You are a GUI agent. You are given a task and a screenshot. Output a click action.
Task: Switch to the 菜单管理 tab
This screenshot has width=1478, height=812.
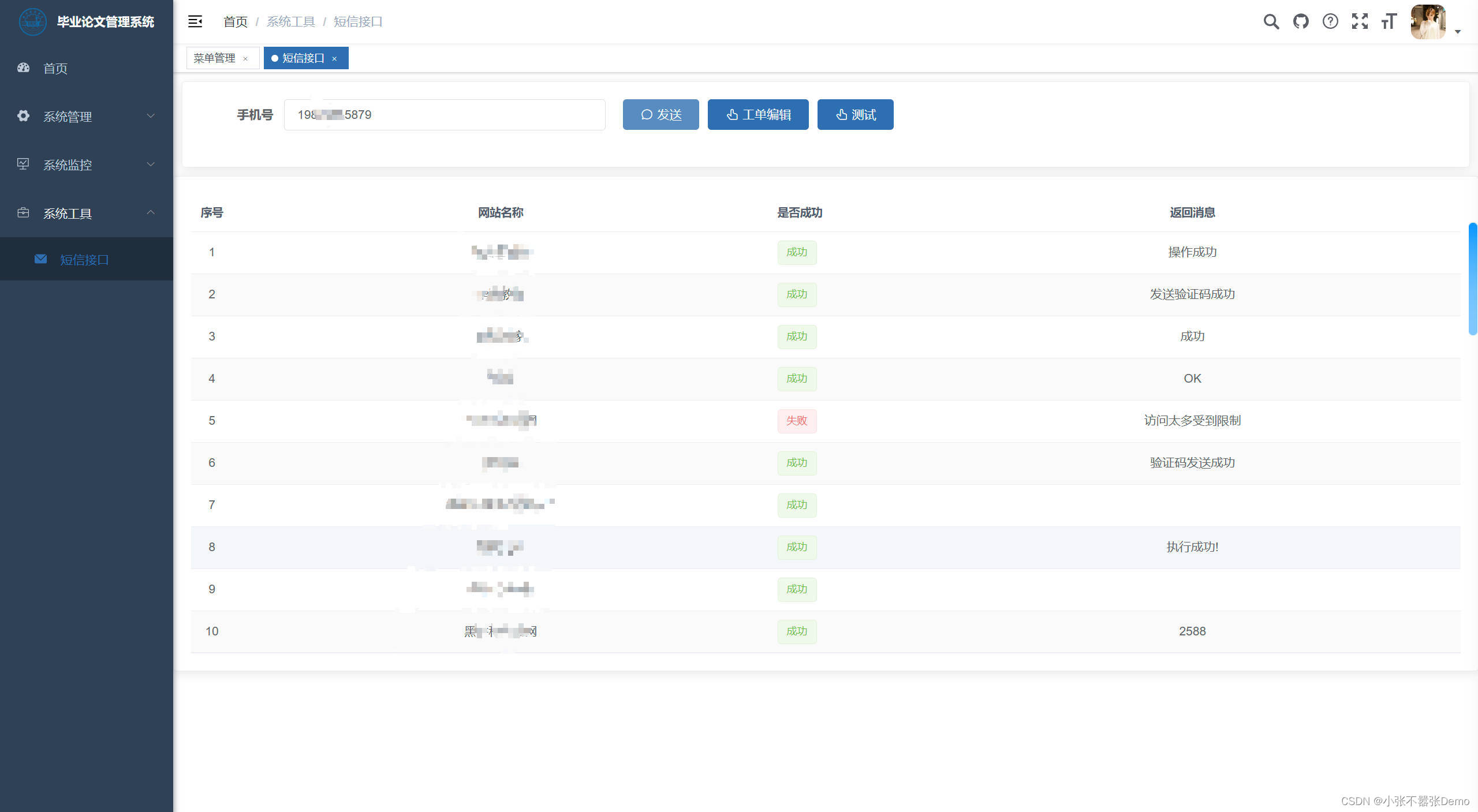point(214,58)
